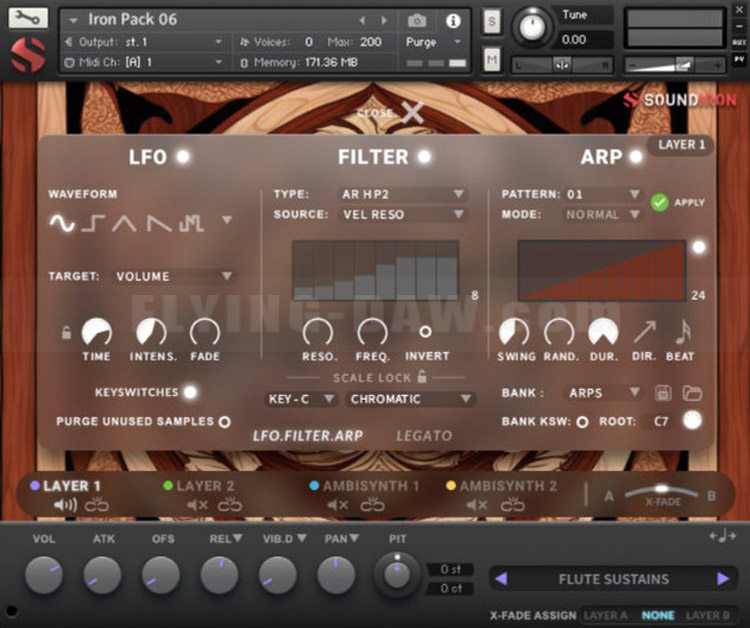The width and height of the screenshot is (750, 628).
Task: Select the square LFO waveform shape
Action: [93, 224]
